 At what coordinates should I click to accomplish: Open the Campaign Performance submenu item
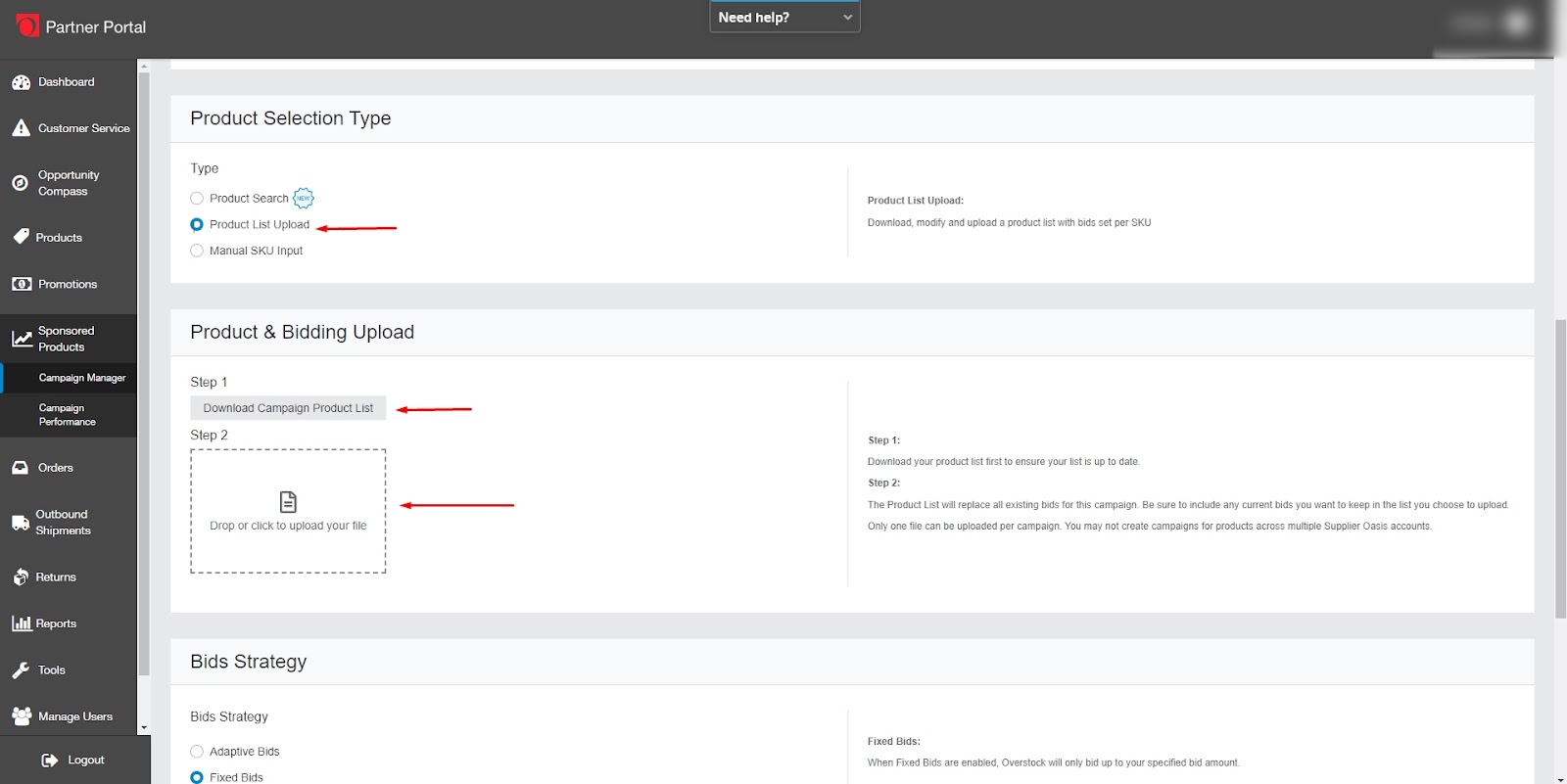(x=68, y=415)
